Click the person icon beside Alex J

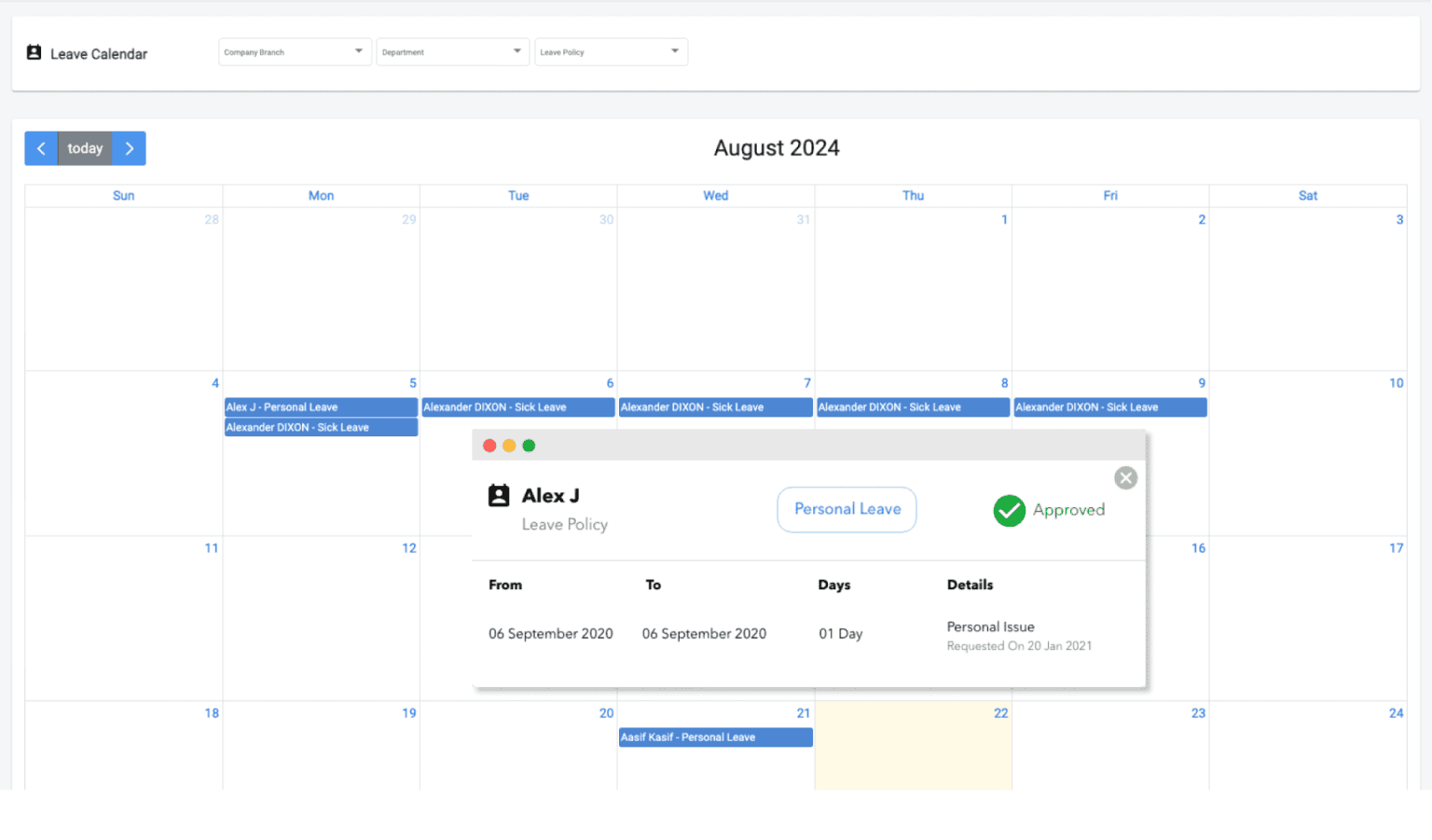pyautogui.click(x=499, y=495)
